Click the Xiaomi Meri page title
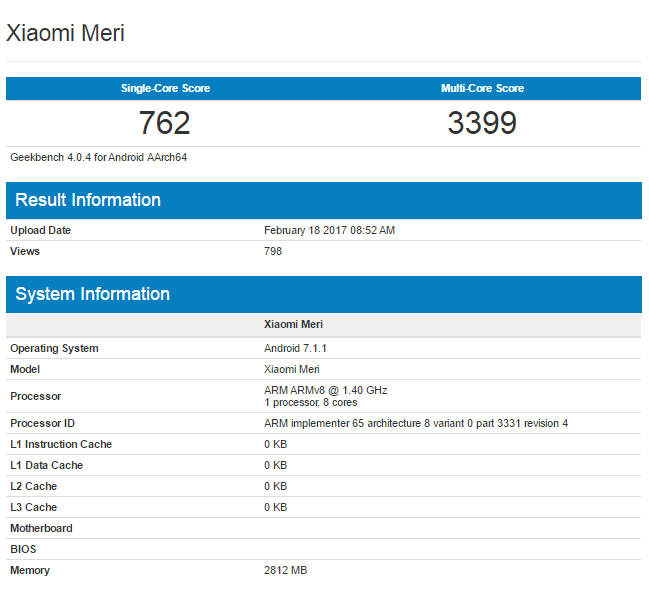The width and height of the screenshot is (649, 592). 65,33
